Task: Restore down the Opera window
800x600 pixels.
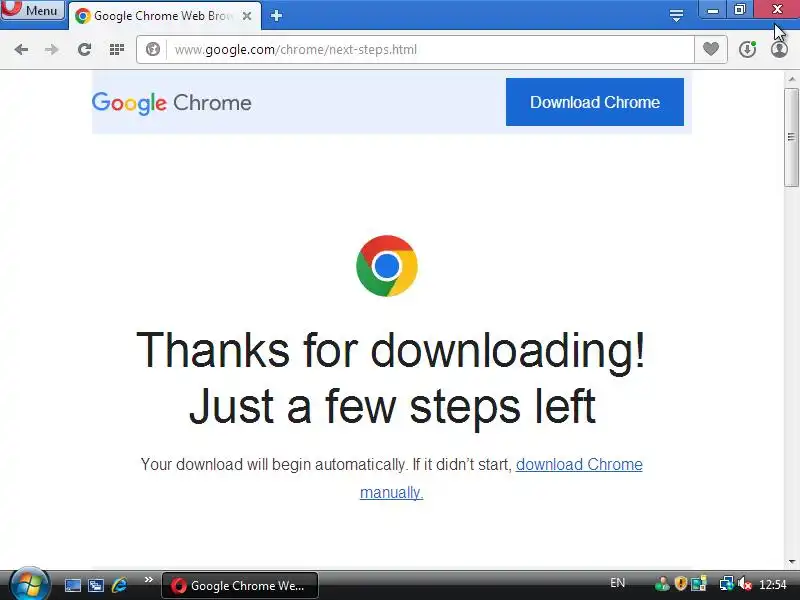Action: coord(740,10)
